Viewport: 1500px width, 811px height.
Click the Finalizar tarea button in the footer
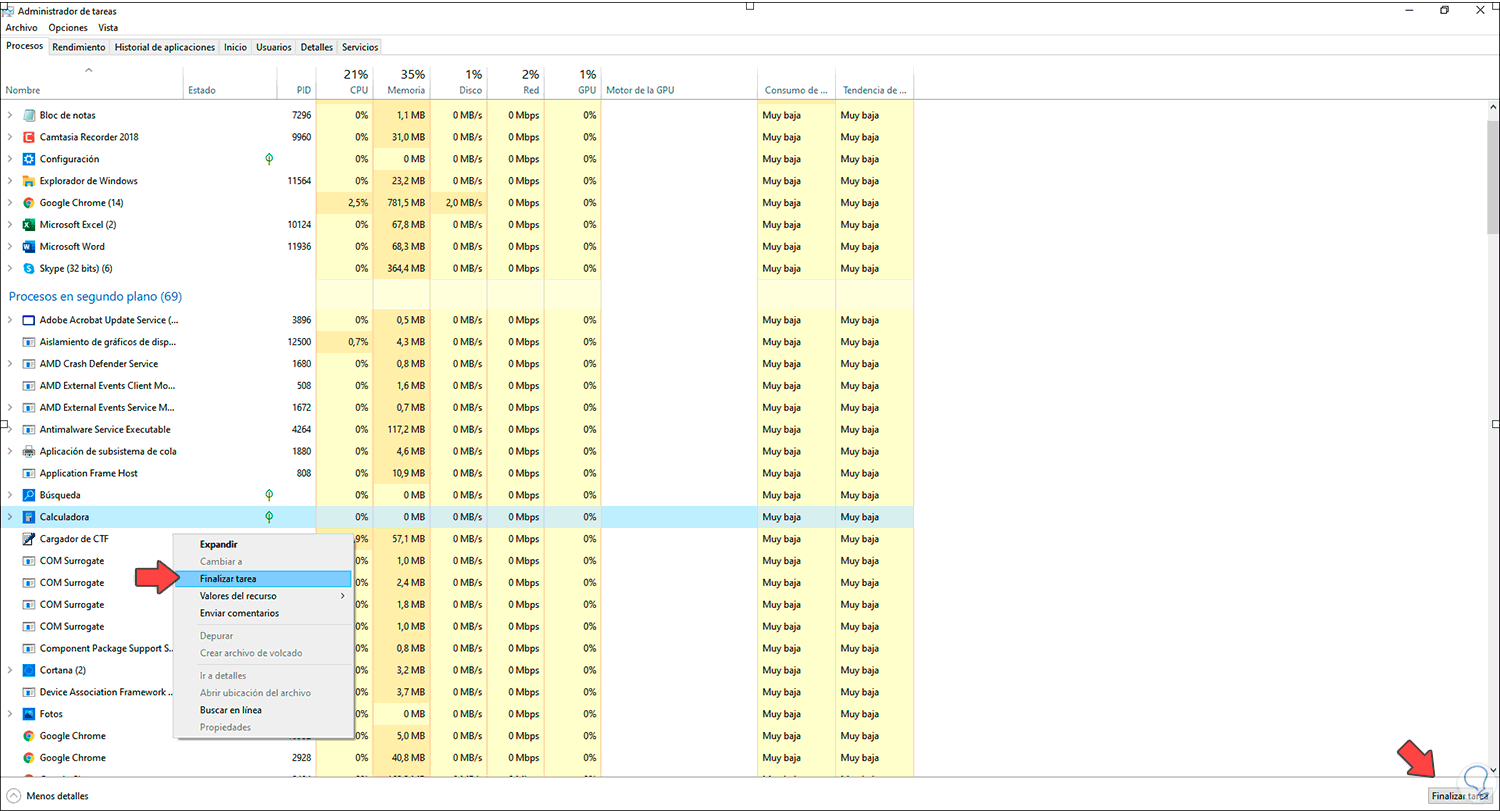[x=1460, y=796]
